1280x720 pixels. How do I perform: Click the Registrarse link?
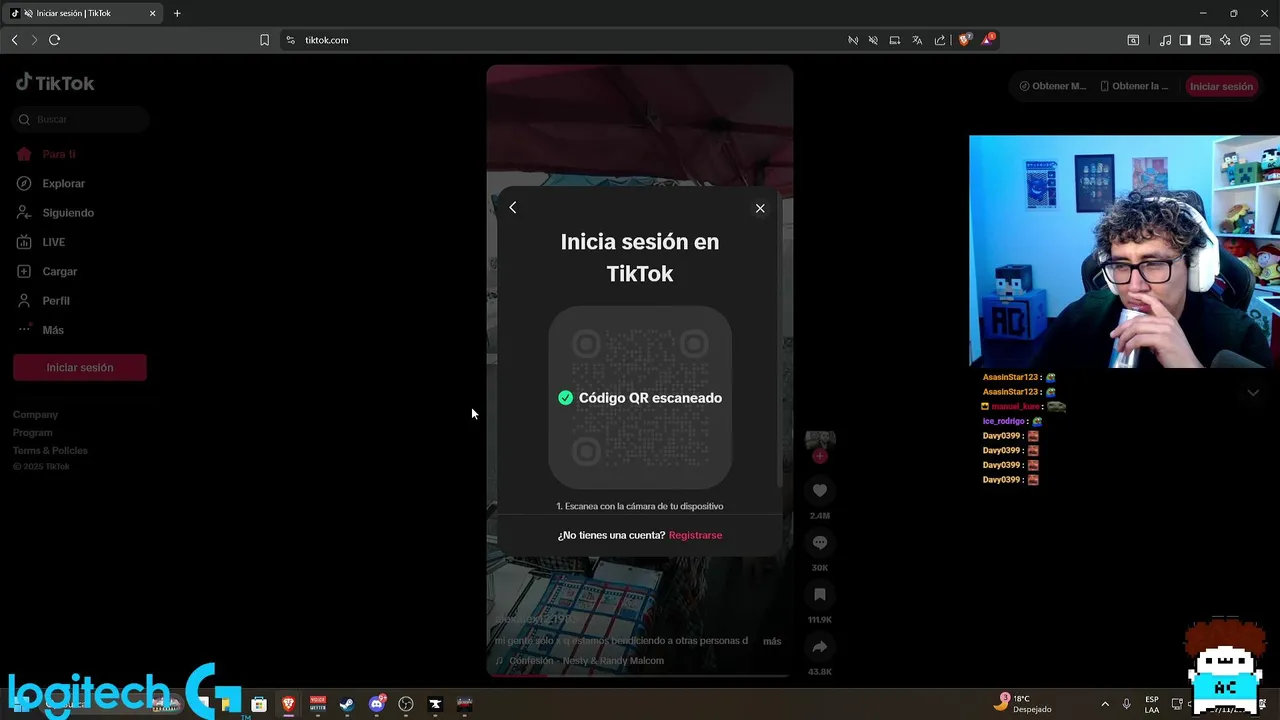tap(695, 535)
